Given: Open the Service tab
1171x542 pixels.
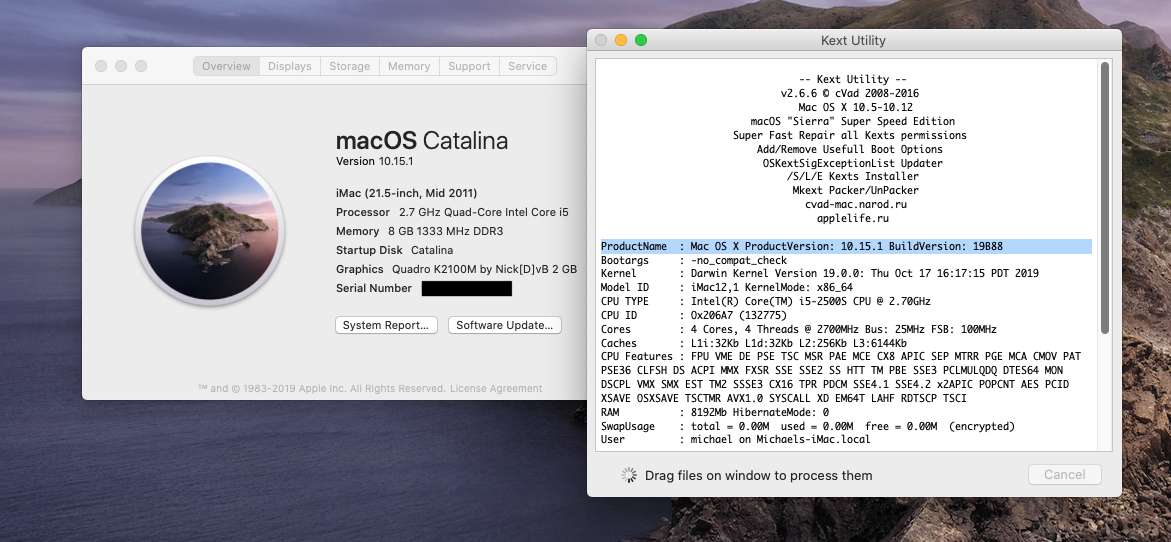Looking at the screenshot, I should point(527,66).
